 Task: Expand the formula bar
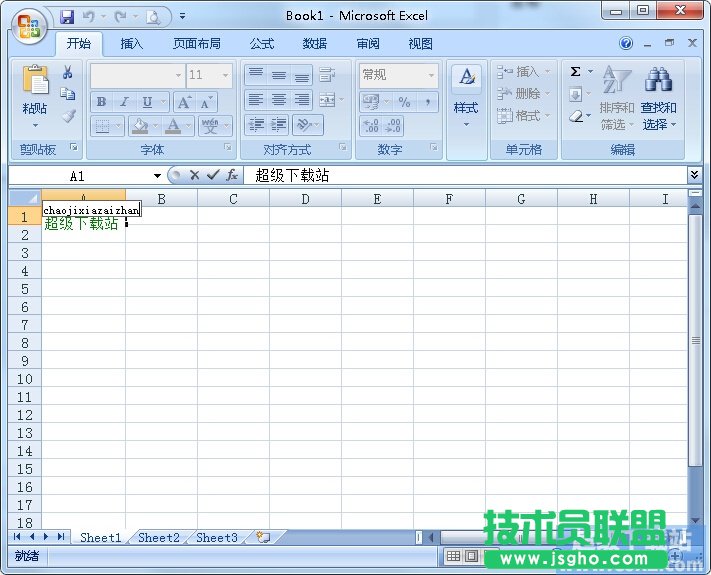[x=695, y=175]
